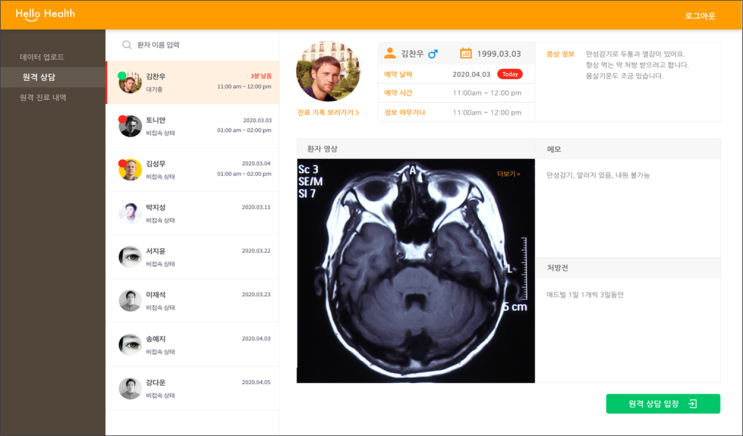743x436 pixels.
Task: Click the red Today badge
Action: [510, 74]
